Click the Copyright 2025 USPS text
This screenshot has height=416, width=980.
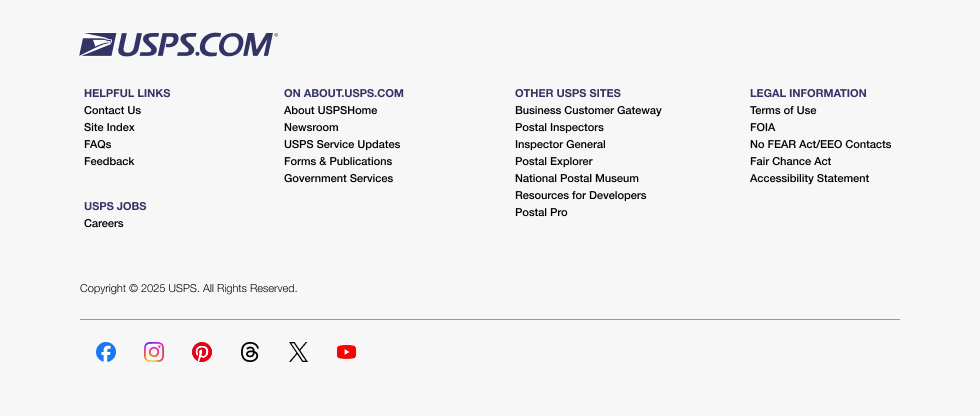189,289
